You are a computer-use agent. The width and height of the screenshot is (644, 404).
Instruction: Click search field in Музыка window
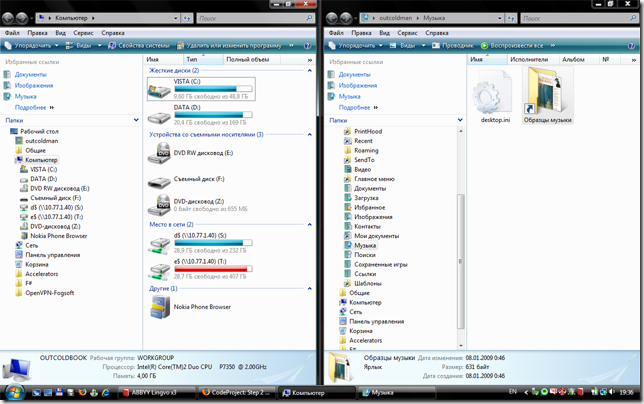tap(579, 18)
